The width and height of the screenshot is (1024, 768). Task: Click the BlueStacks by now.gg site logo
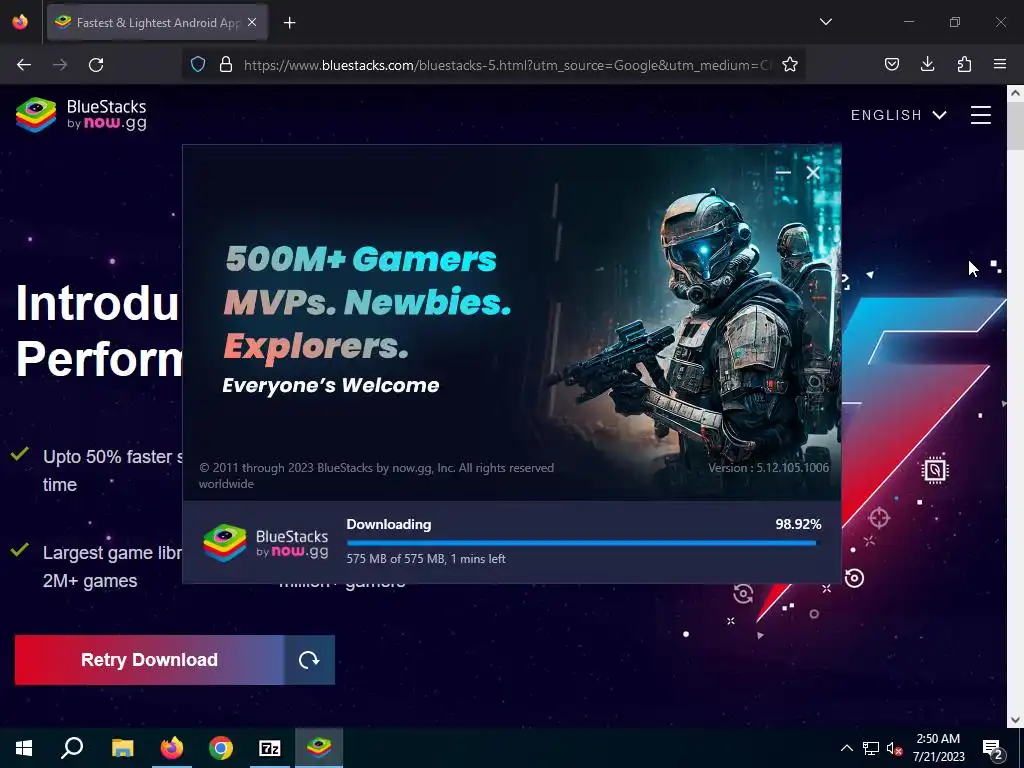pos(81,115)
